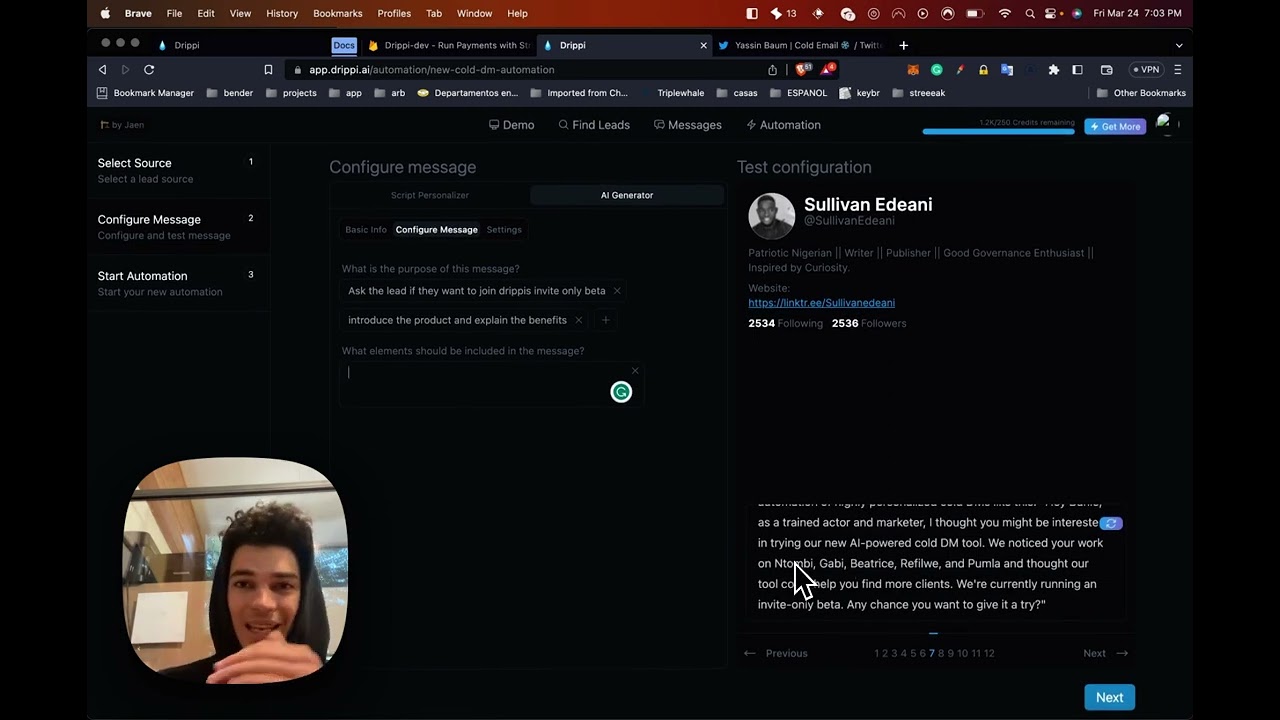Open Find Leads page
Image resolution: width=1280 pixels, height=720 pixels.
(x=594, y=125)
